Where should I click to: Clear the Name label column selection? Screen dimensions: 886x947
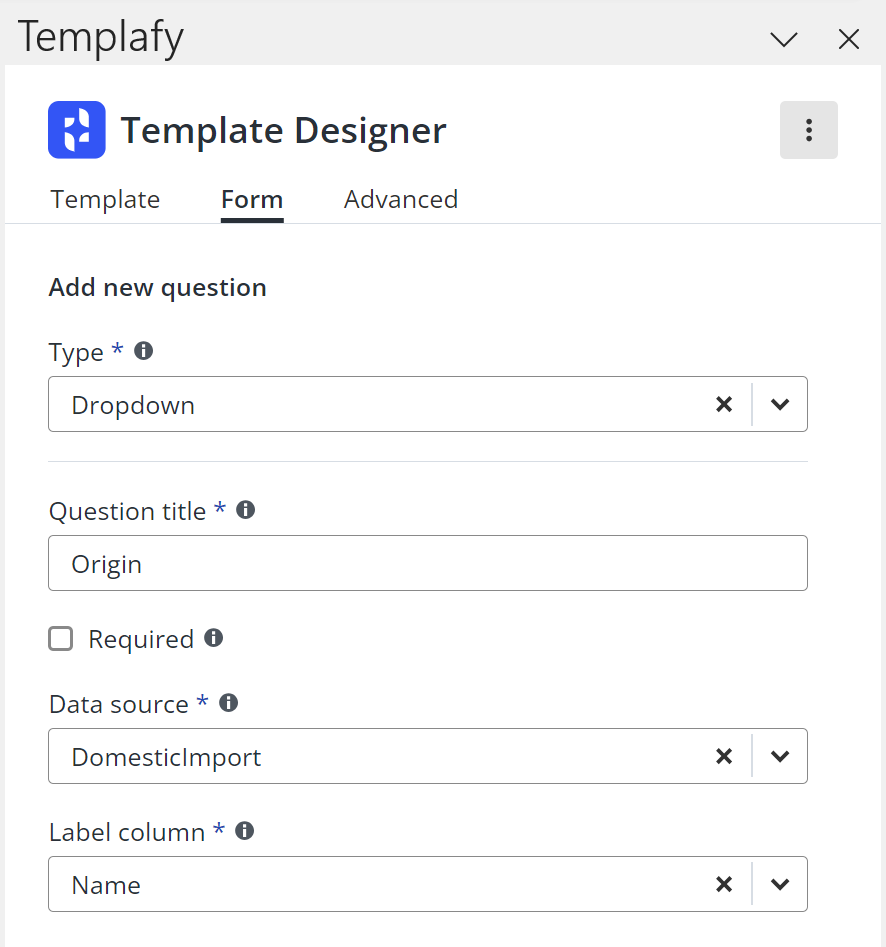click(x=724, y=884)
